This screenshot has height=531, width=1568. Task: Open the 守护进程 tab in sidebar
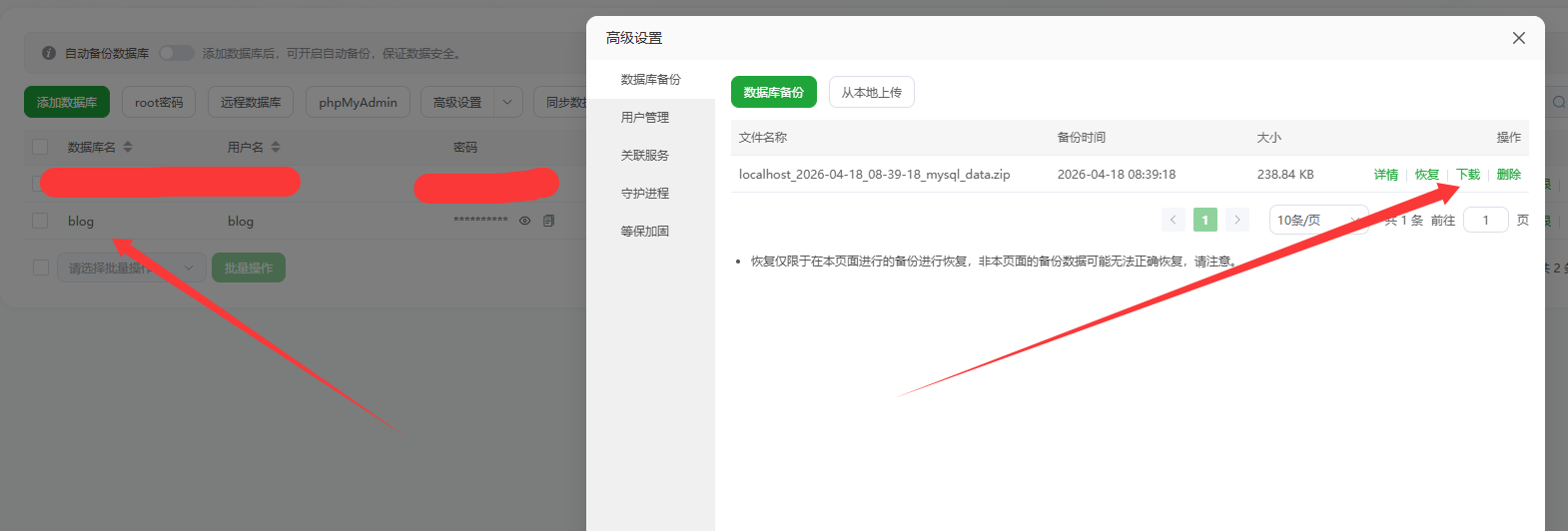click(x=645, y=194)
